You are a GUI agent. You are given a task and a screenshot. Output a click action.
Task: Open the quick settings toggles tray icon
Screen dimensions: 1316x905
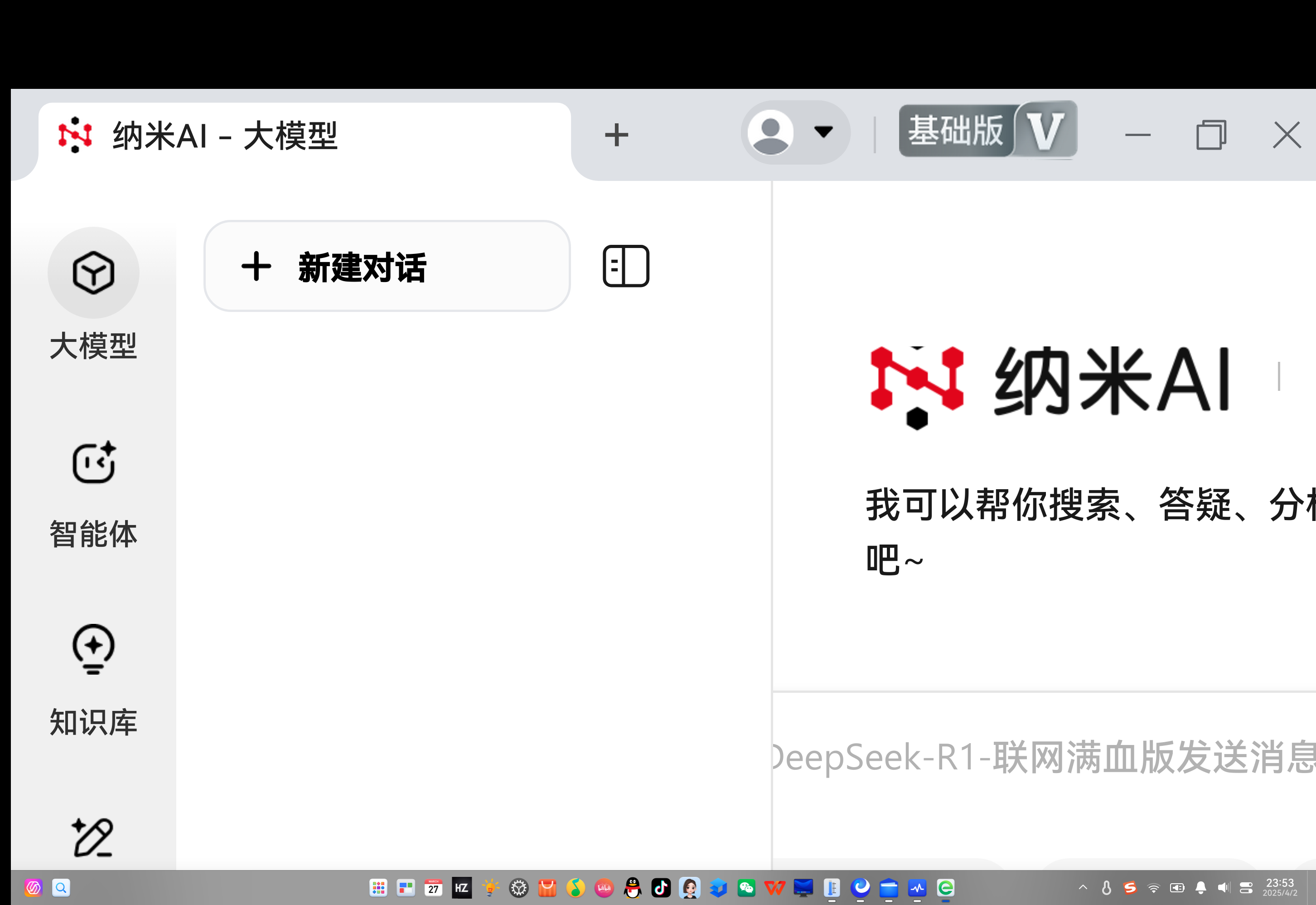tap(1246, 887)
